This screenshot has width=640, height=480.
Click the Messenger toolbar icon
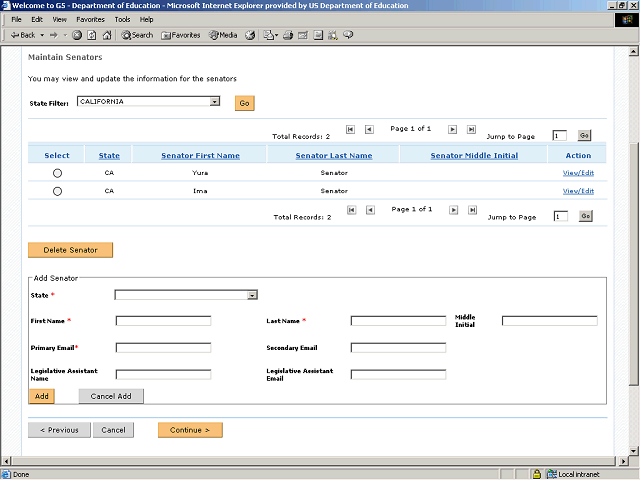(x=348, y=35)
